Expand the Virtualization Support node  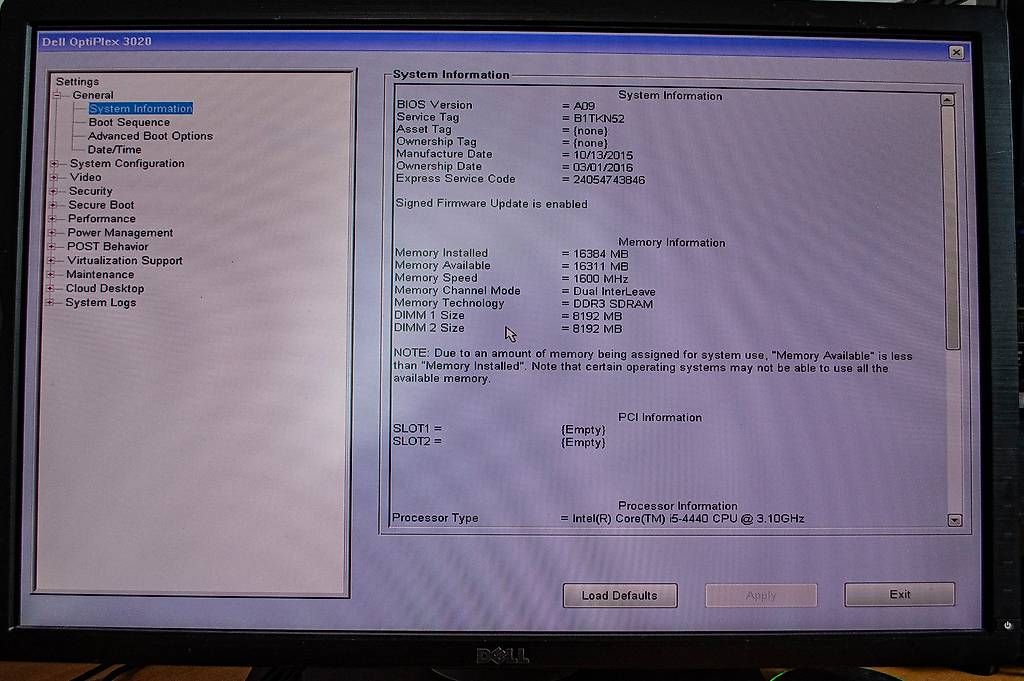(51, 261)
